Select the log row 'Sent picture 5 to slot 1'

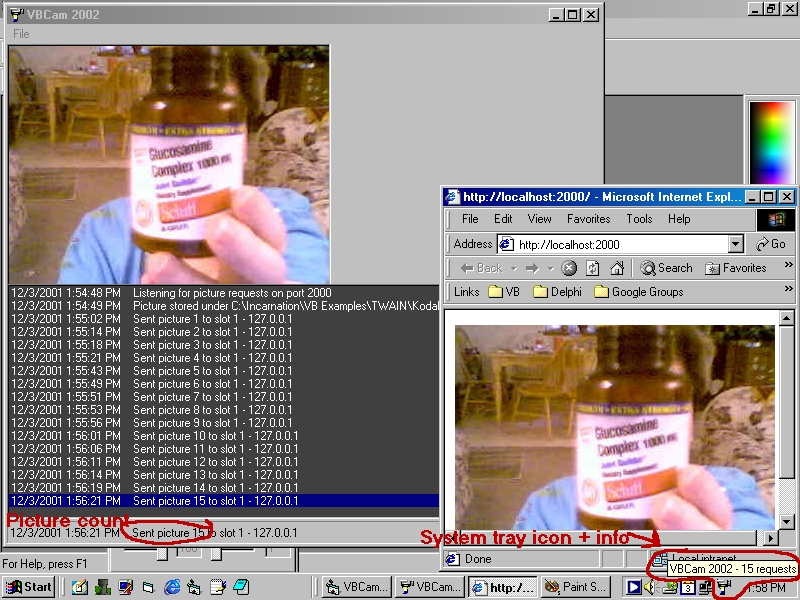point(224,371)
